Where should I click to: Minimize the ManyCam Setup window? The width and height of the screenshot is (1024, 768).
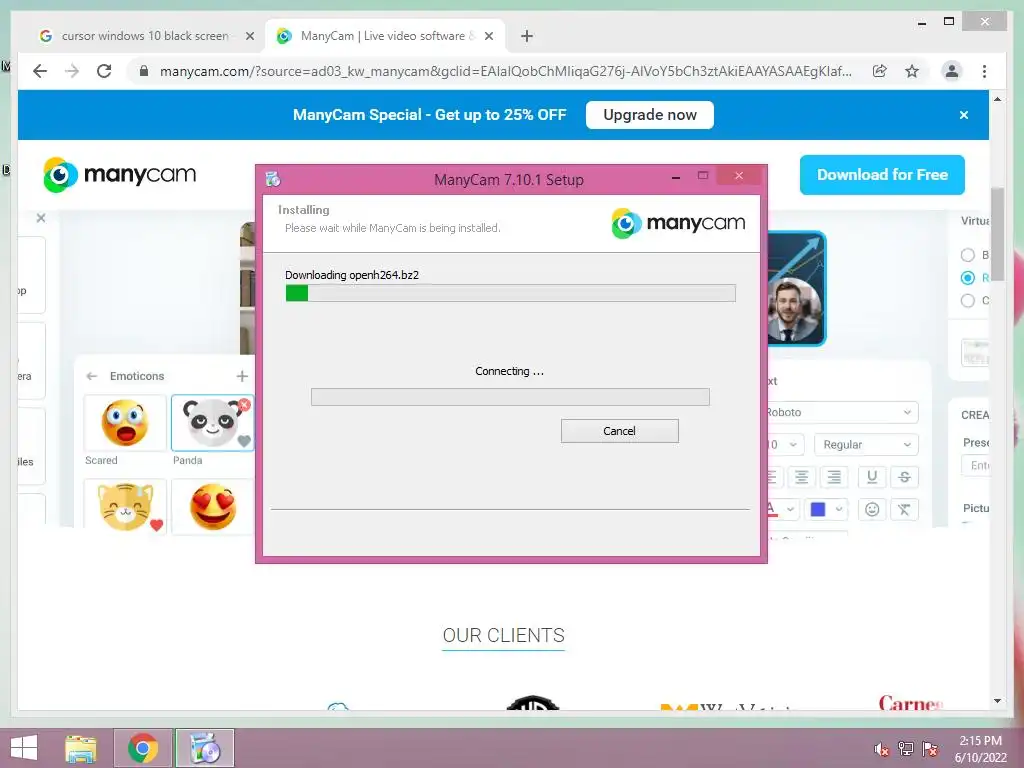click(x=676, y=177)
